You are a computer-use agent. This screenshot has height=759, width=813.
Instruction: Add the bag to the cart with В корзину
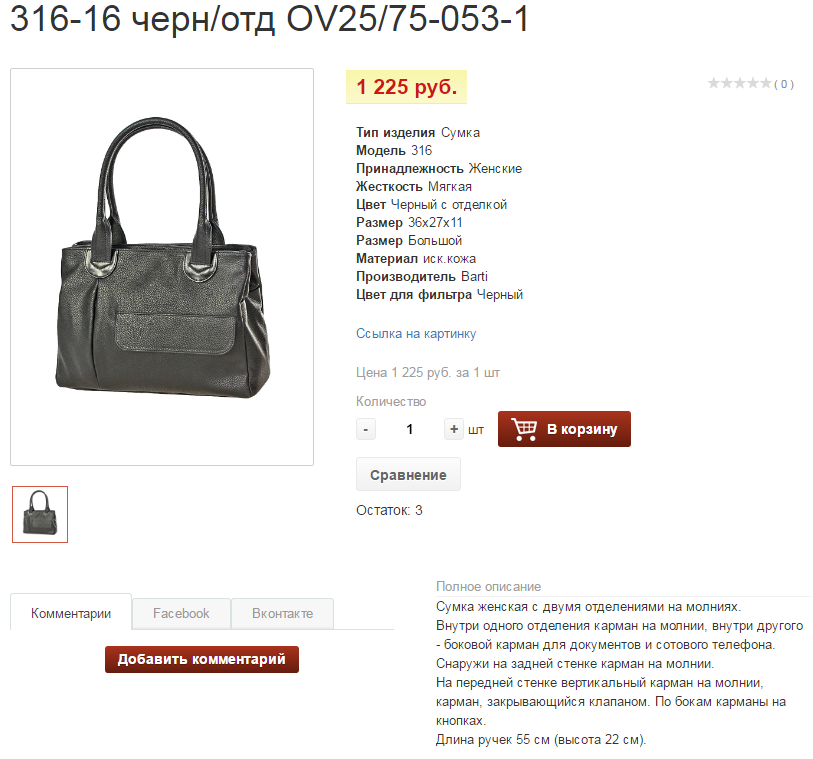tap(564, 429)
